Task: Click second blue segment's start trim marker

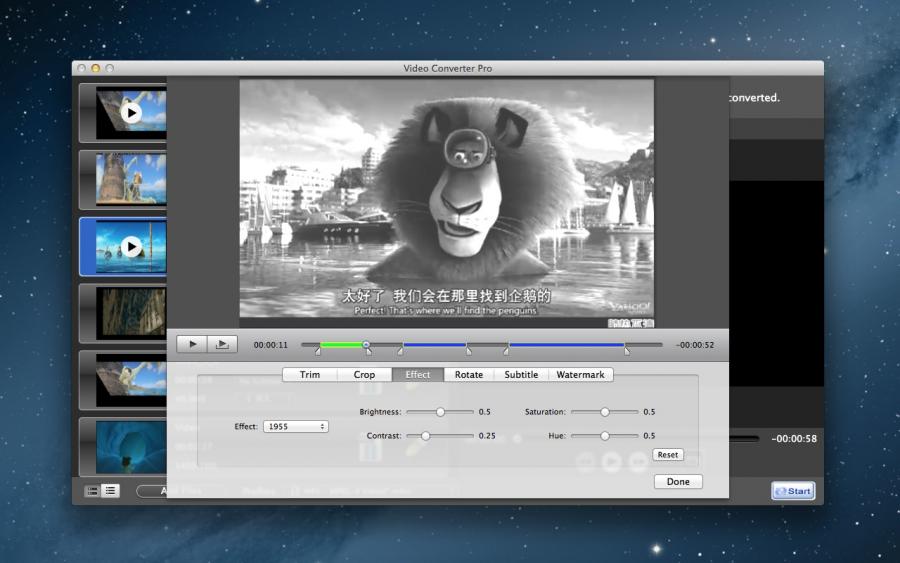Action: [x=506, y=351]
